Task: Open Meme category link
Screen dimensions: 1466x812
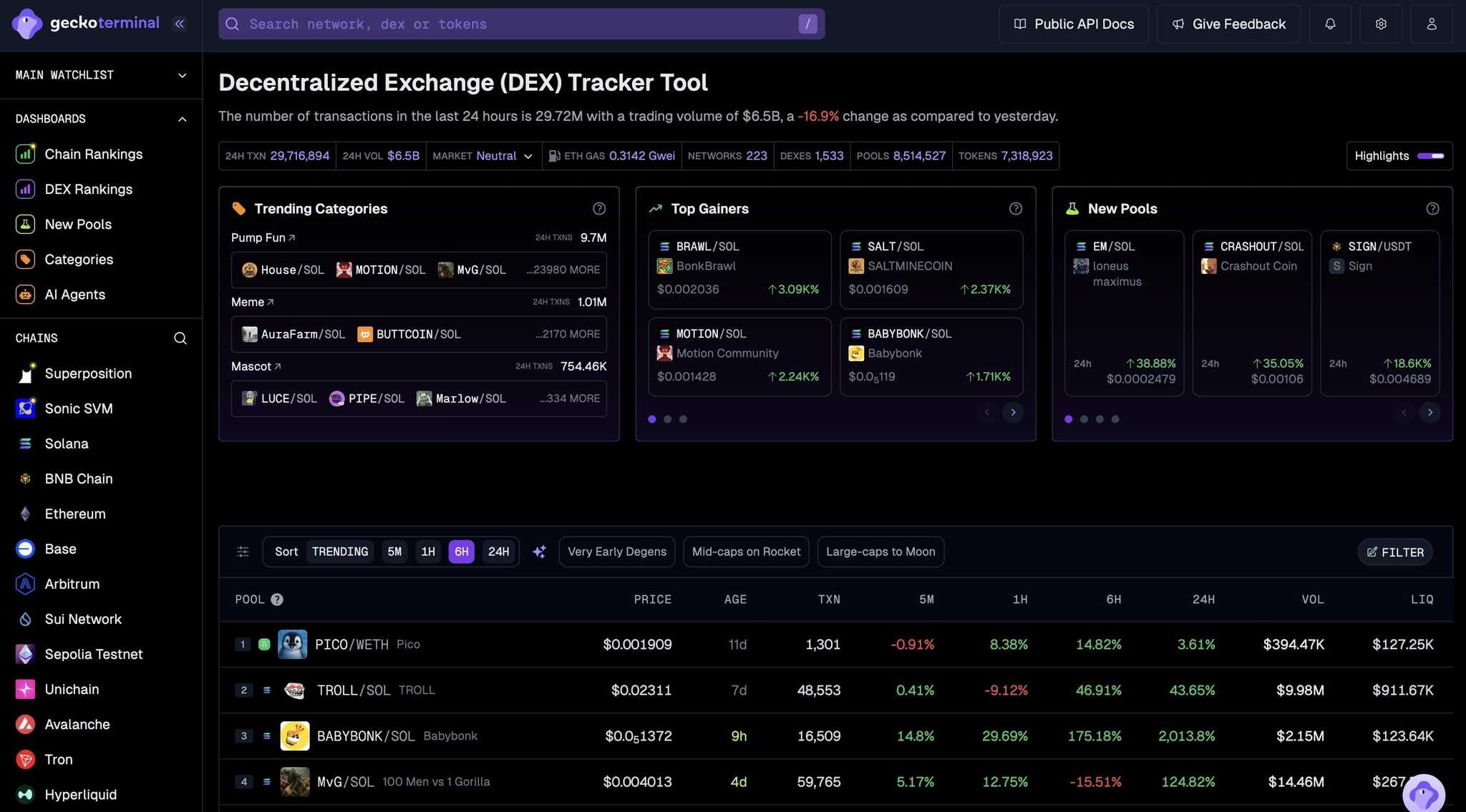Action: pos(253,302)
